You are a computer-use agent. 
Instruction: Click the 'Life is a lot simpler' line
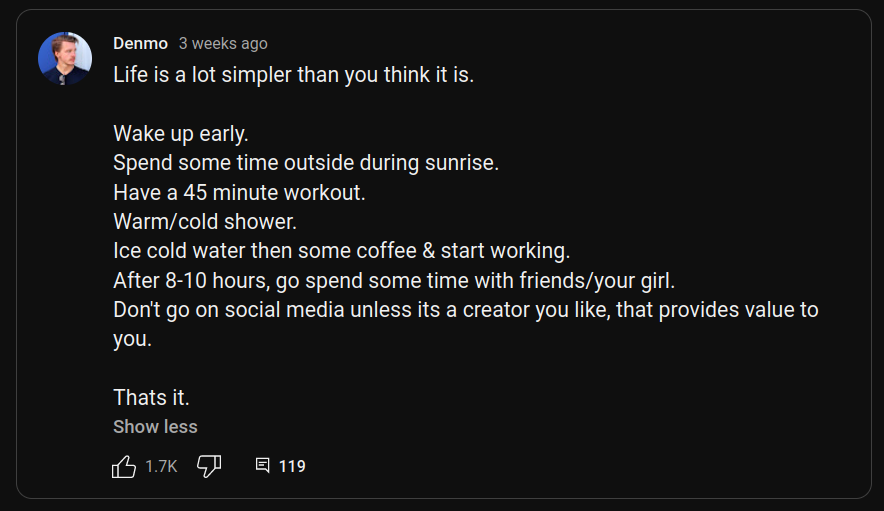(293, 76)
